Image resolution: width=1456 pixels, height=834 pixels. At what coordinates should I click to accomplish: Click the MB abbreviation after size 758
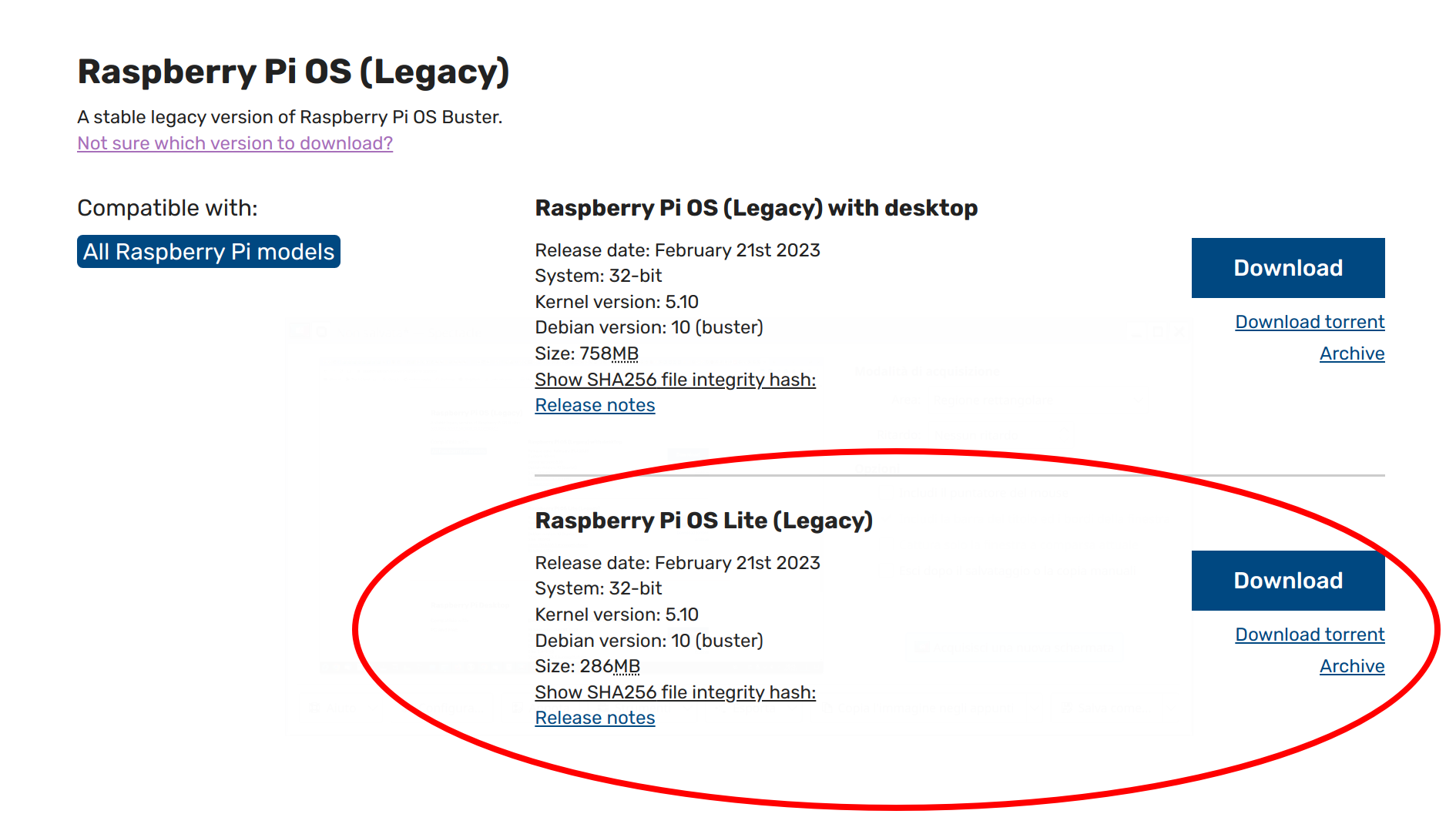tap(625, 353)
